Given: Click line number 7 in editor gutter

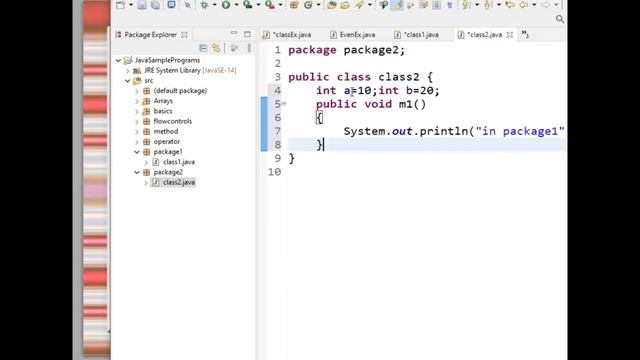Looking at the screenshot, I should 278,131.
